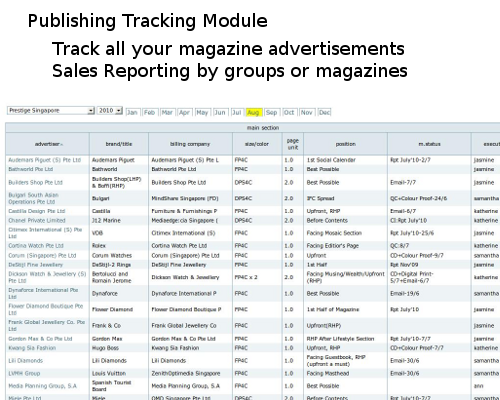Open LVMH Group advertiser link
500x400 pixels.
tap(24, 373)
